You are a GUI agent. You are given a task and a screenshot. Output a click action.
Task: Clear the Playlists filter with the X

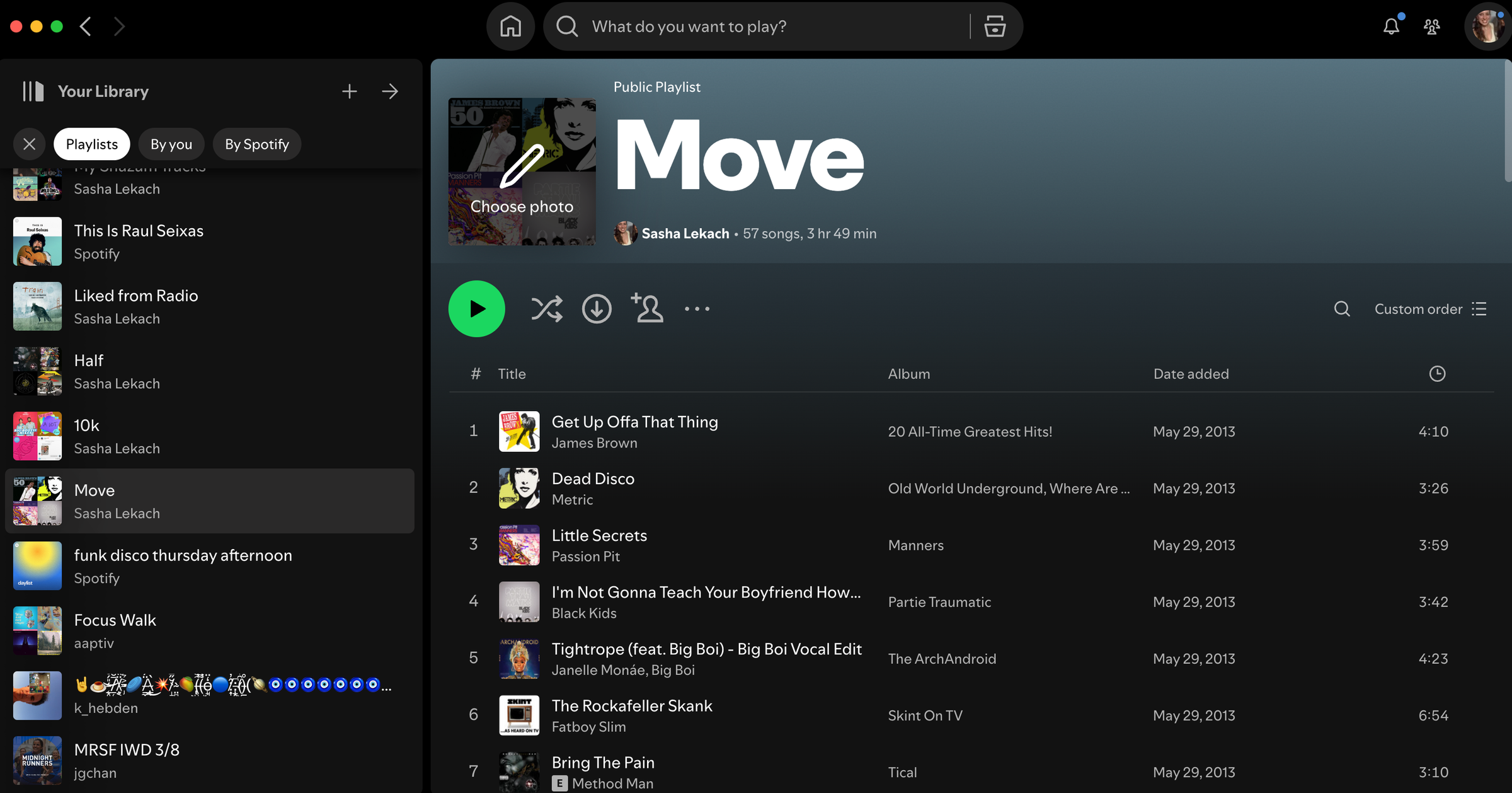click(29, 144)
